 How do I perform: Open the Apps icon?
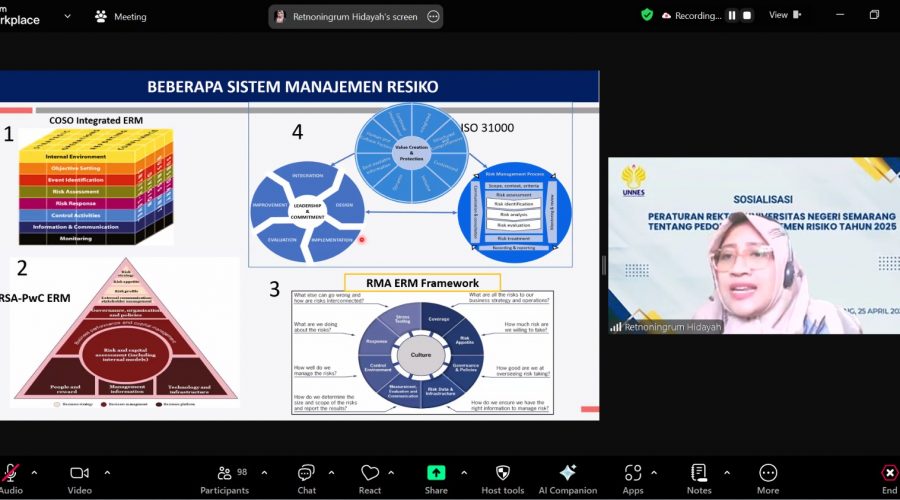click(x=633, y=473)
